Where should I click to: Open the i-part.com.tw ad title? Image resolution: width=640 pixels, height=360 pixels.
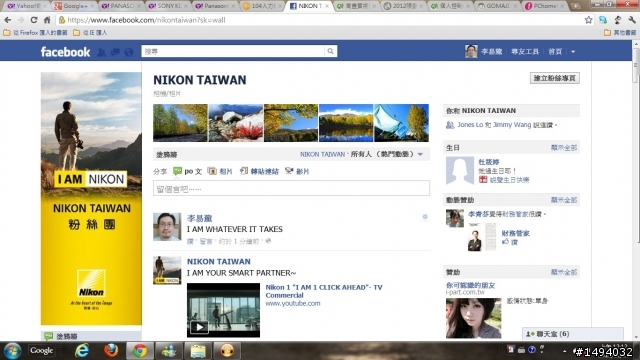click(x=470, y=285)
